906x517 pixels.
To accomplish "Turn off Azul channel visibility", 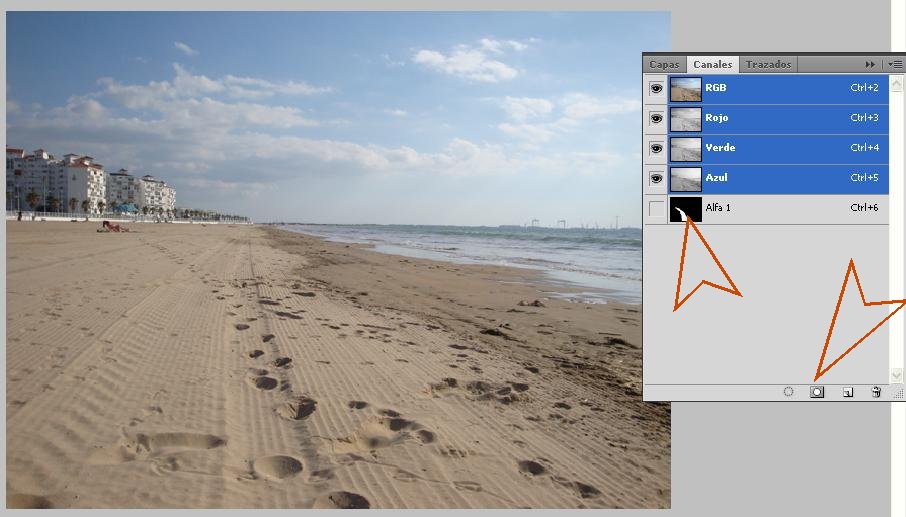I will pyautogui.click(x=656, y=178).
